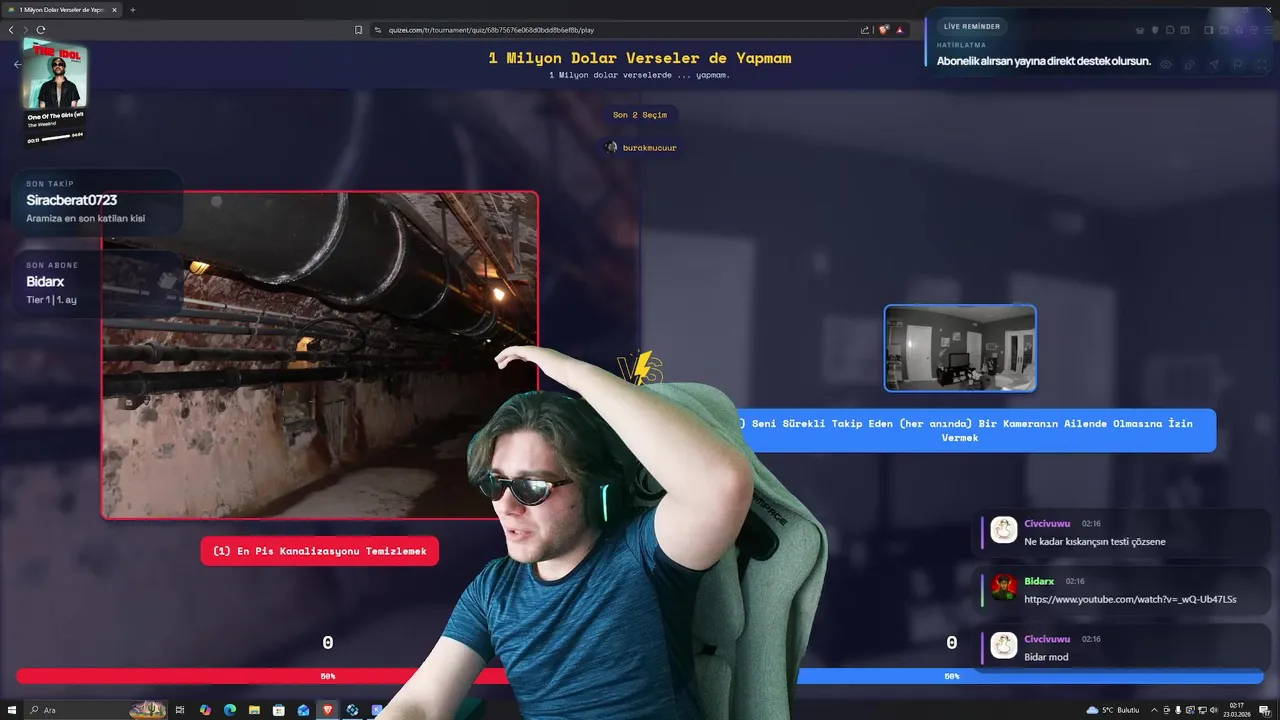Open the '5°C Bulutlu' weather widget
Viewport: 1280px width, 720px height.
point(1112,710)
